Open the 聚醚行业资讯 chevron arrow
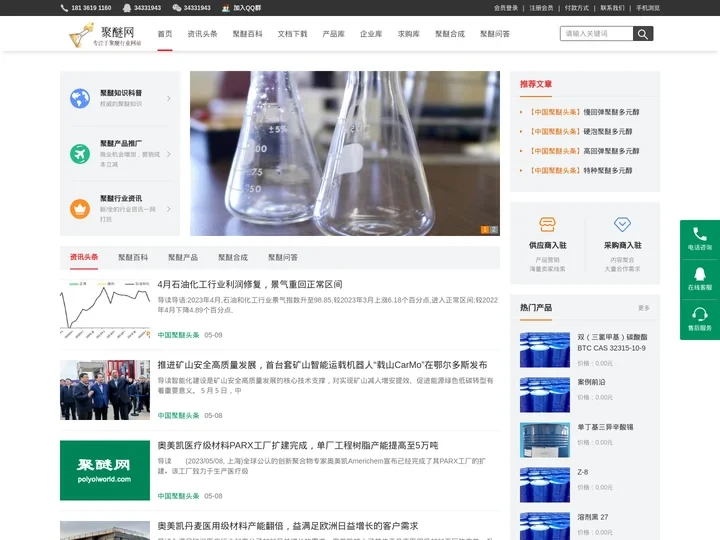Screen dimensions: 720x540 point(169,209)
